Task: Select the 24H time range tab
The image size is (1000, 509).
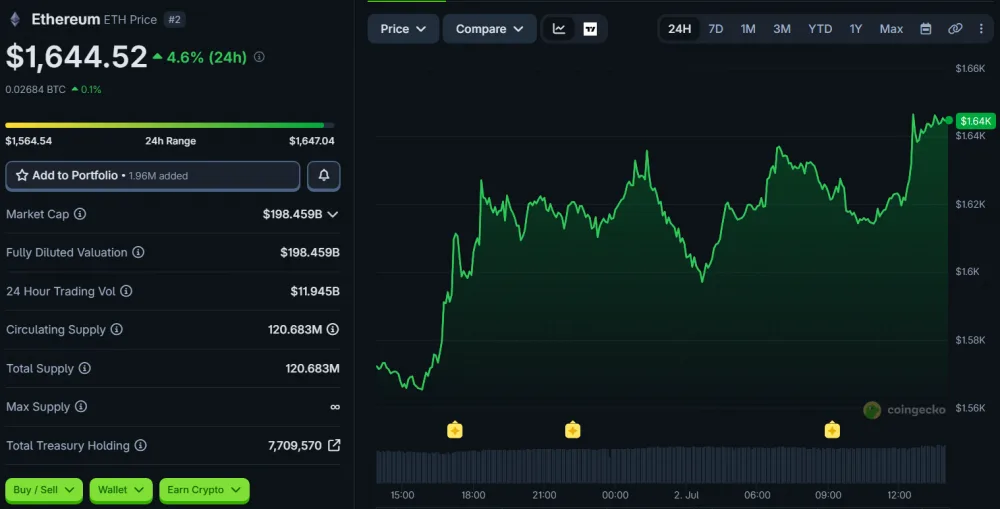Action: click(x=679, y=29)
